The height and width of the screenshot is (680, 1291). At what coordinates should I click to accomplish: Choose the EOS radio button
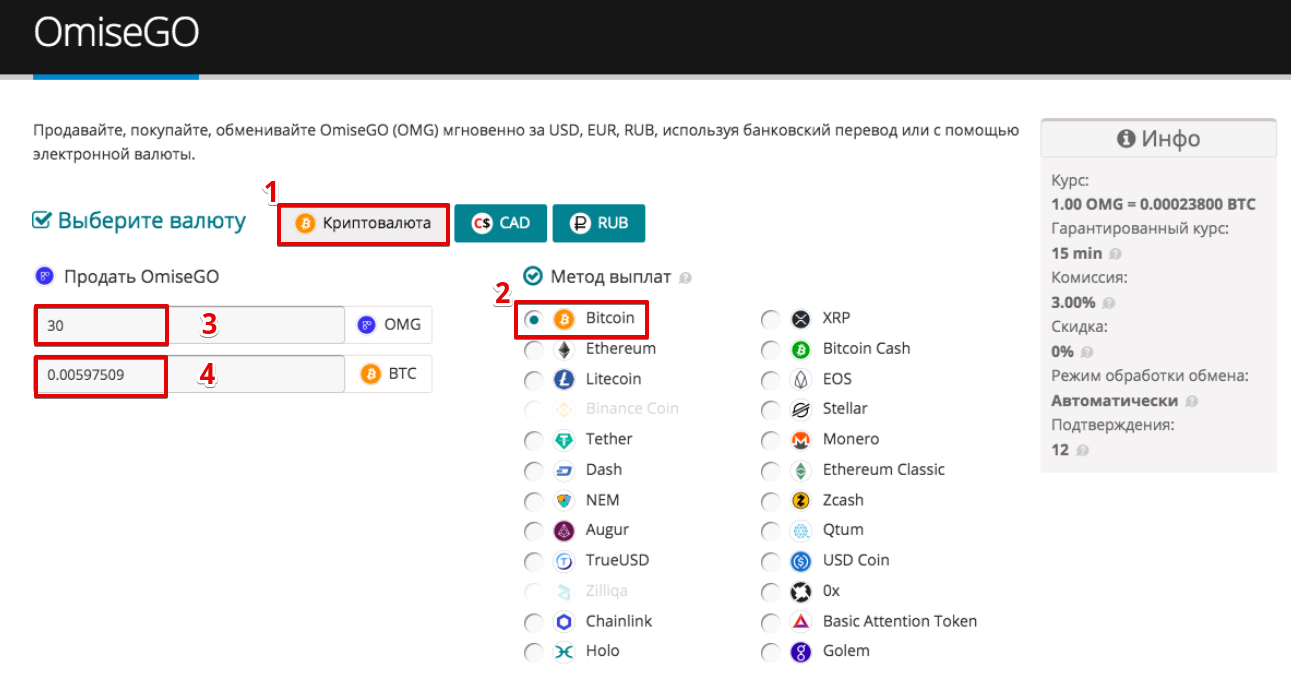(x=770, y=380)
